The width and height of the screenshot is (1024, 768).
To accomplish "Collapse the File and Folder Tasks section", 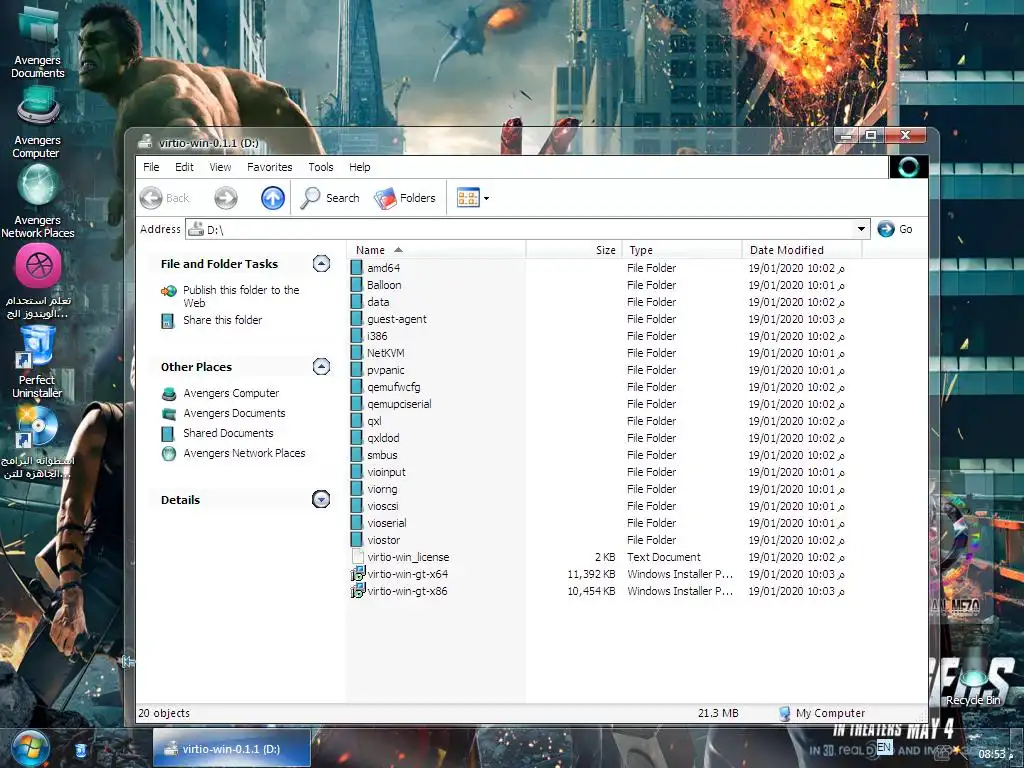I will click(321, 264).
